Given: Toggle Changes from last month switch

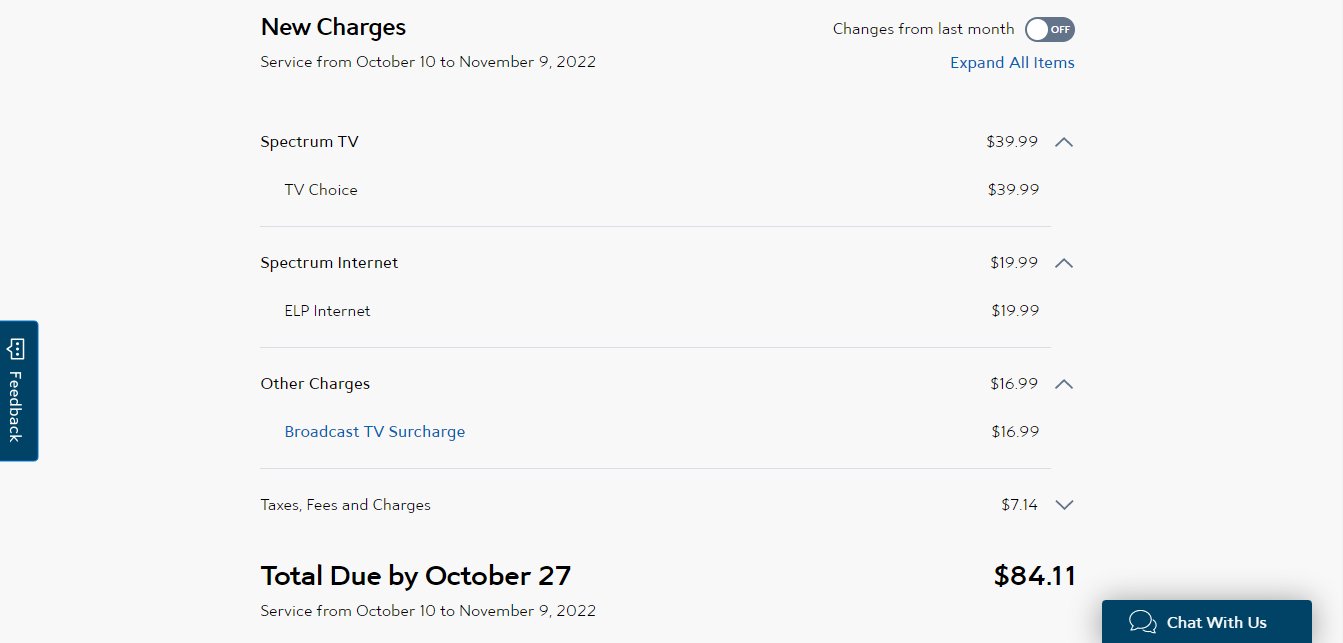Looking at the screenshot, I should pos(1049,29).
